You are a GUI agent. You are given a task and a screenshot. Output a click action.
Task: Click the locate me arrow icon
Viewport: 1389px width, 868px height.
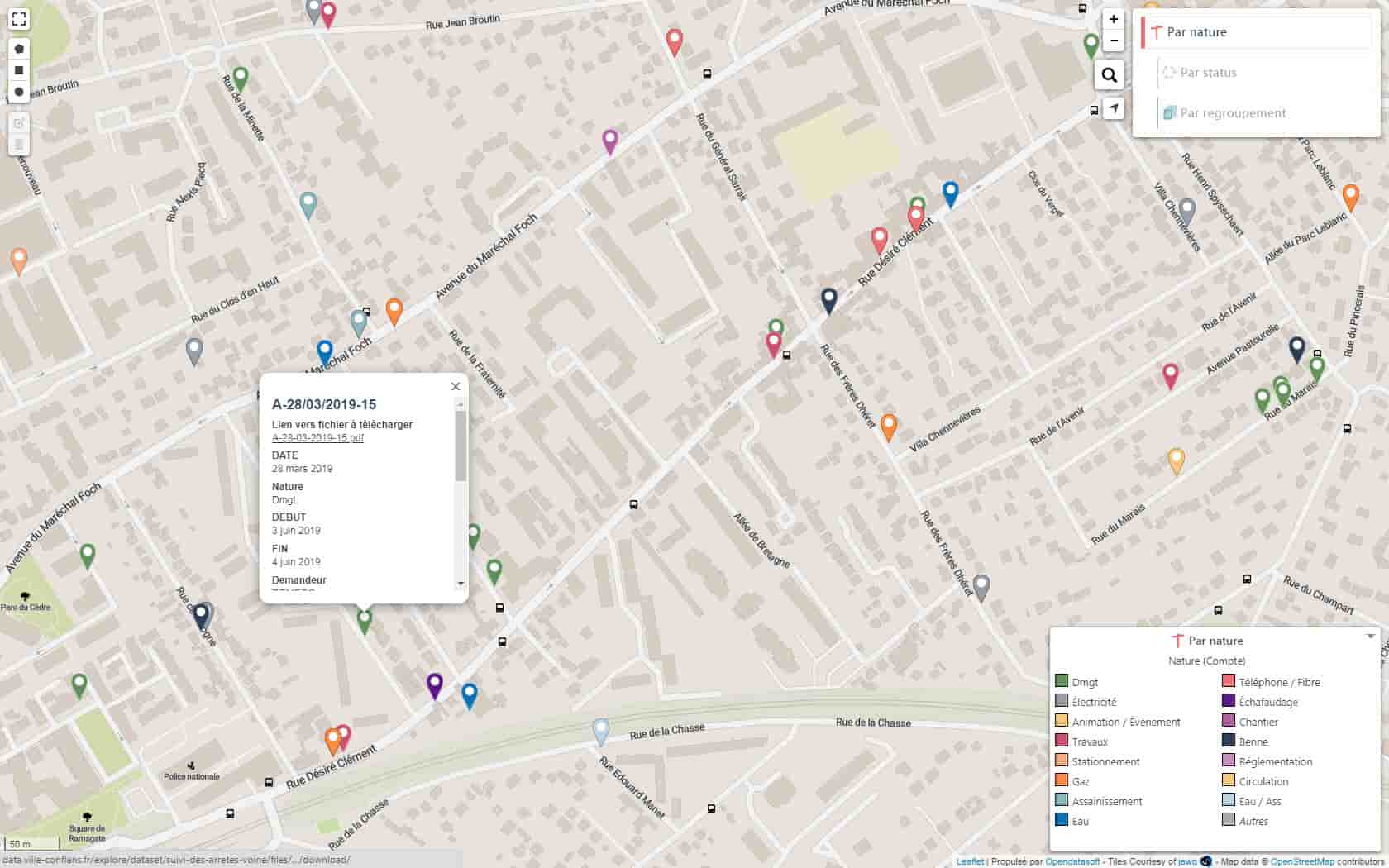(x=1114, y=108)
